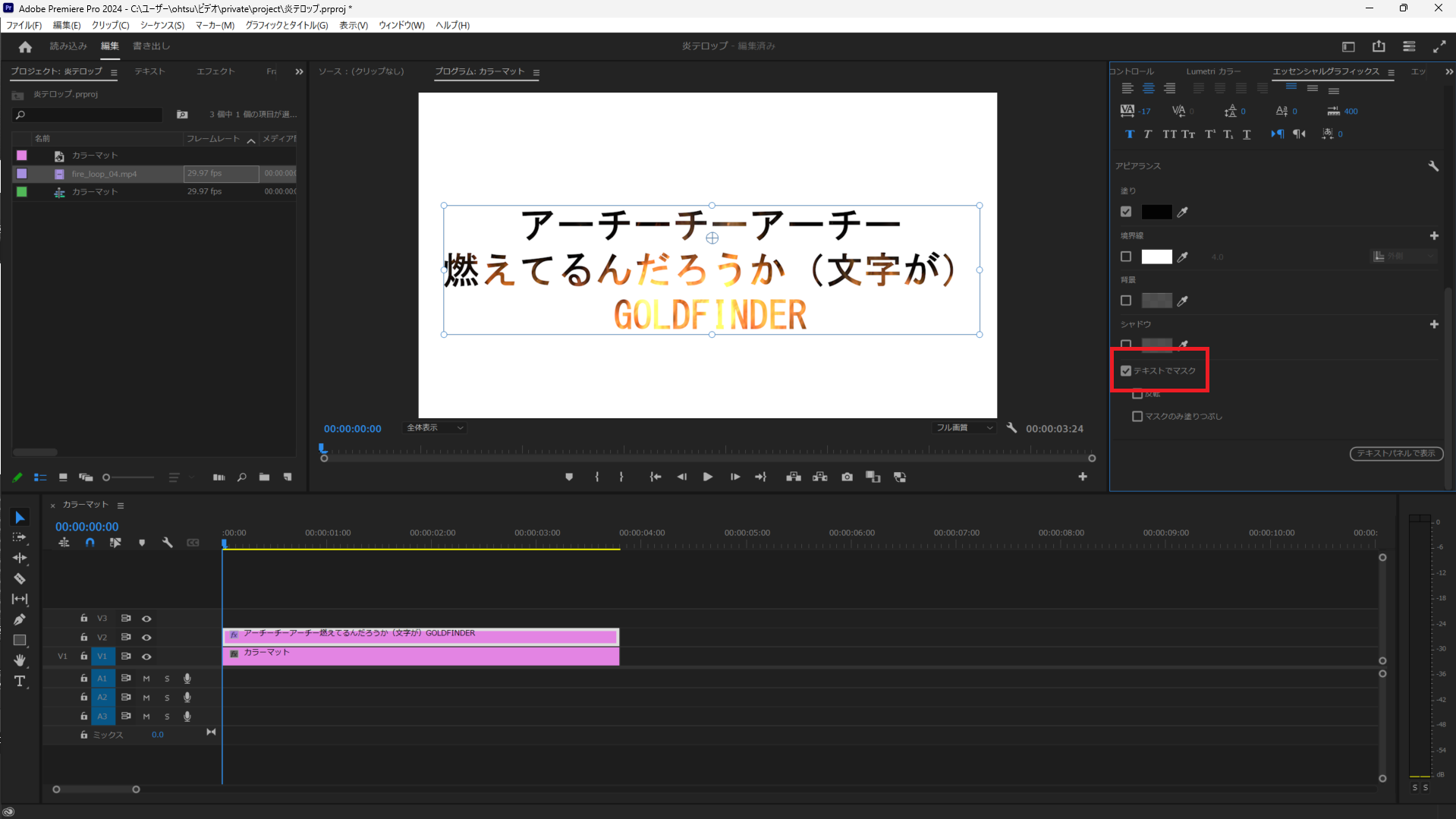Click the Appearance wrench settings icon

pos(1433,165)
